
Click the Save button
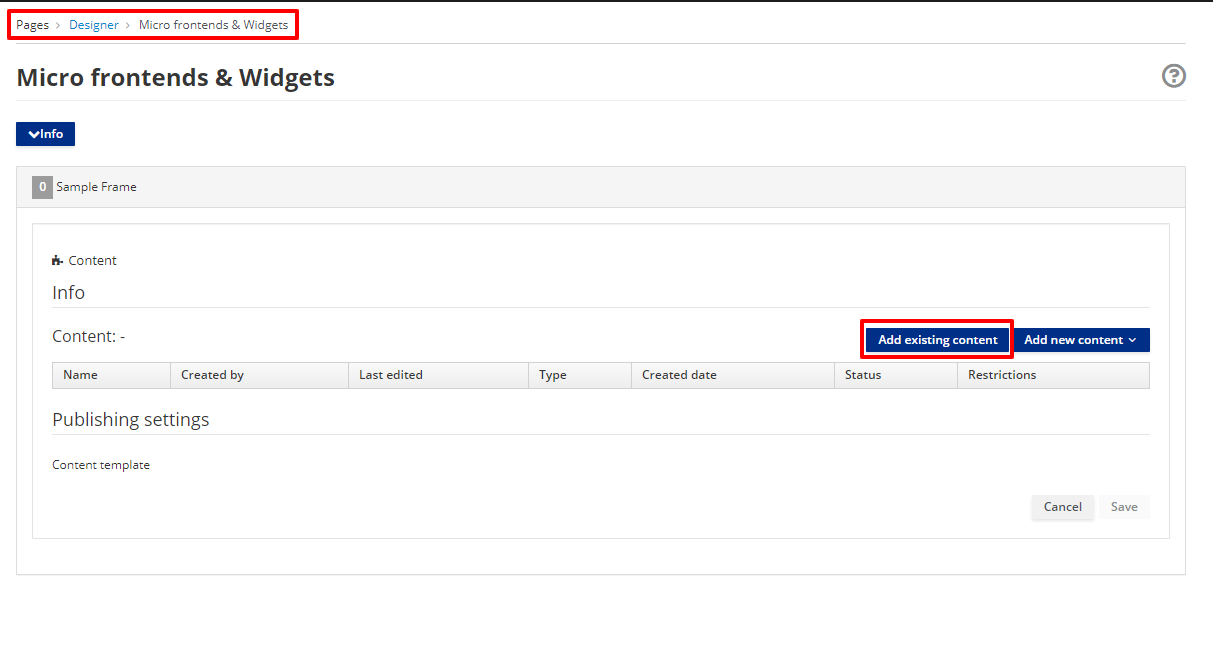(x=1124, y=507)
